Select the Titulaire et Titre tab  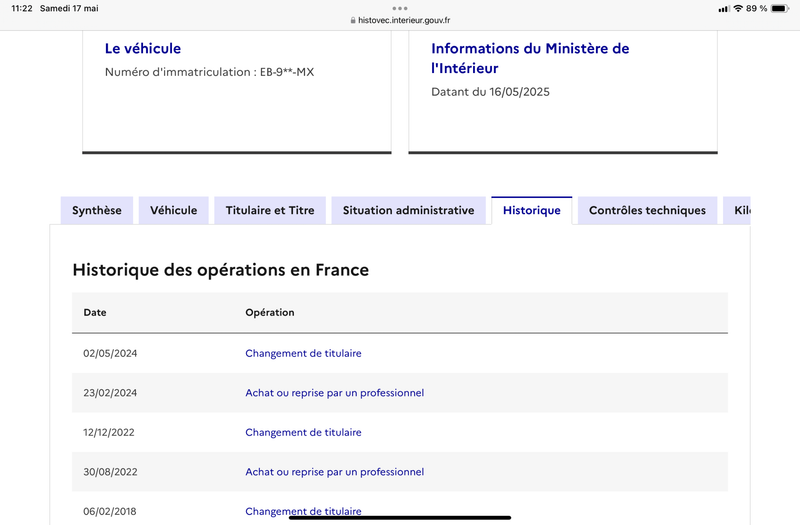tap(270, 210)
